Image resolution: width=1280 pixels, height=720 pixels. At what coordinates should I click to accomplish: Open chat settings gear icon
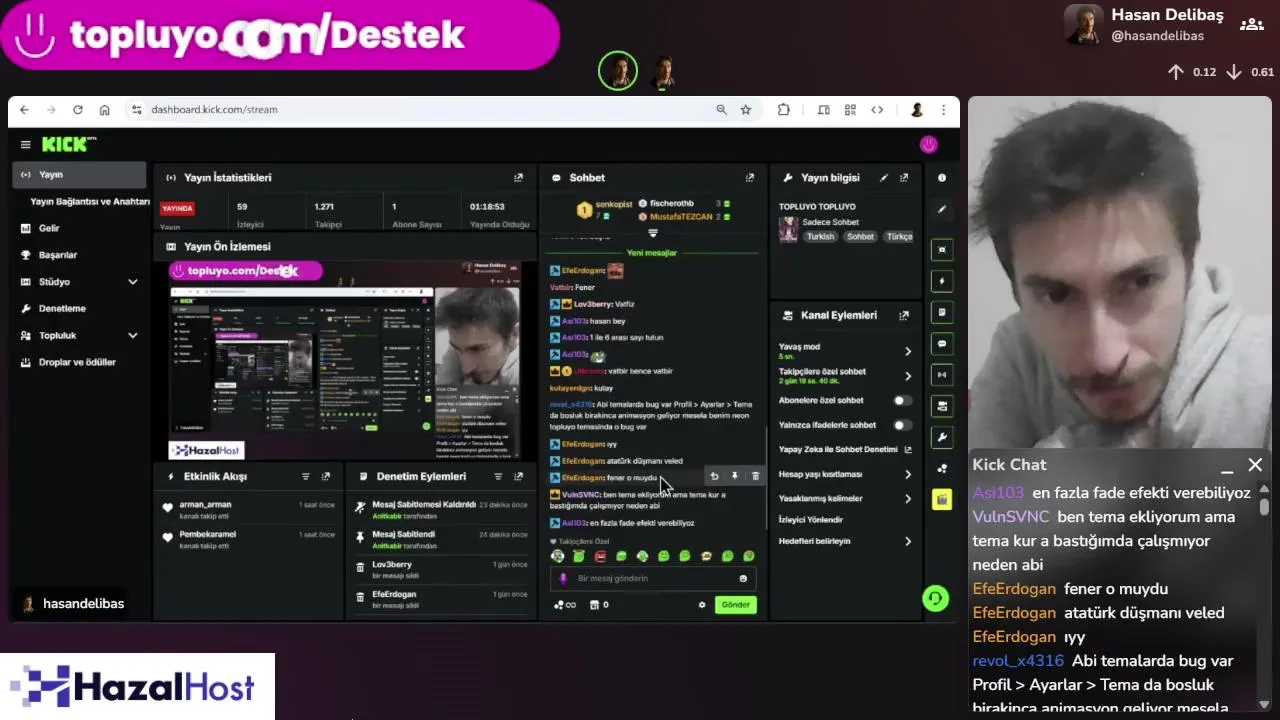702,605
